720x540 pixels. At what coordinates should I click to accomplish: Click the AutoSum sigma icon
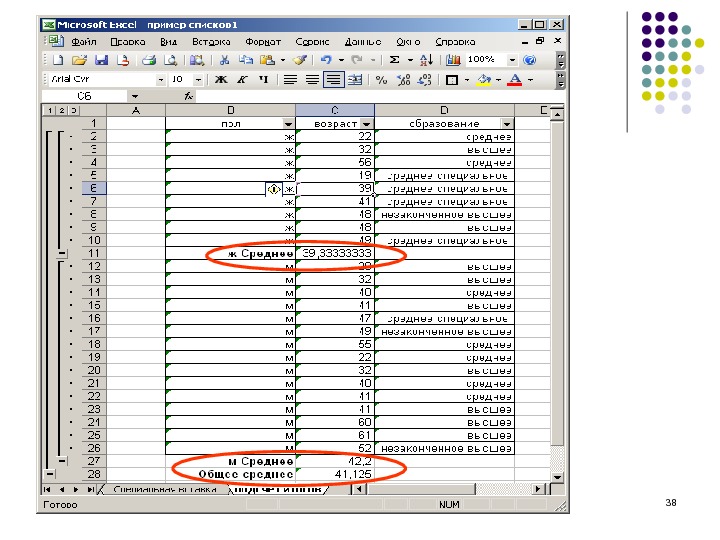click(x=395, y=60)
